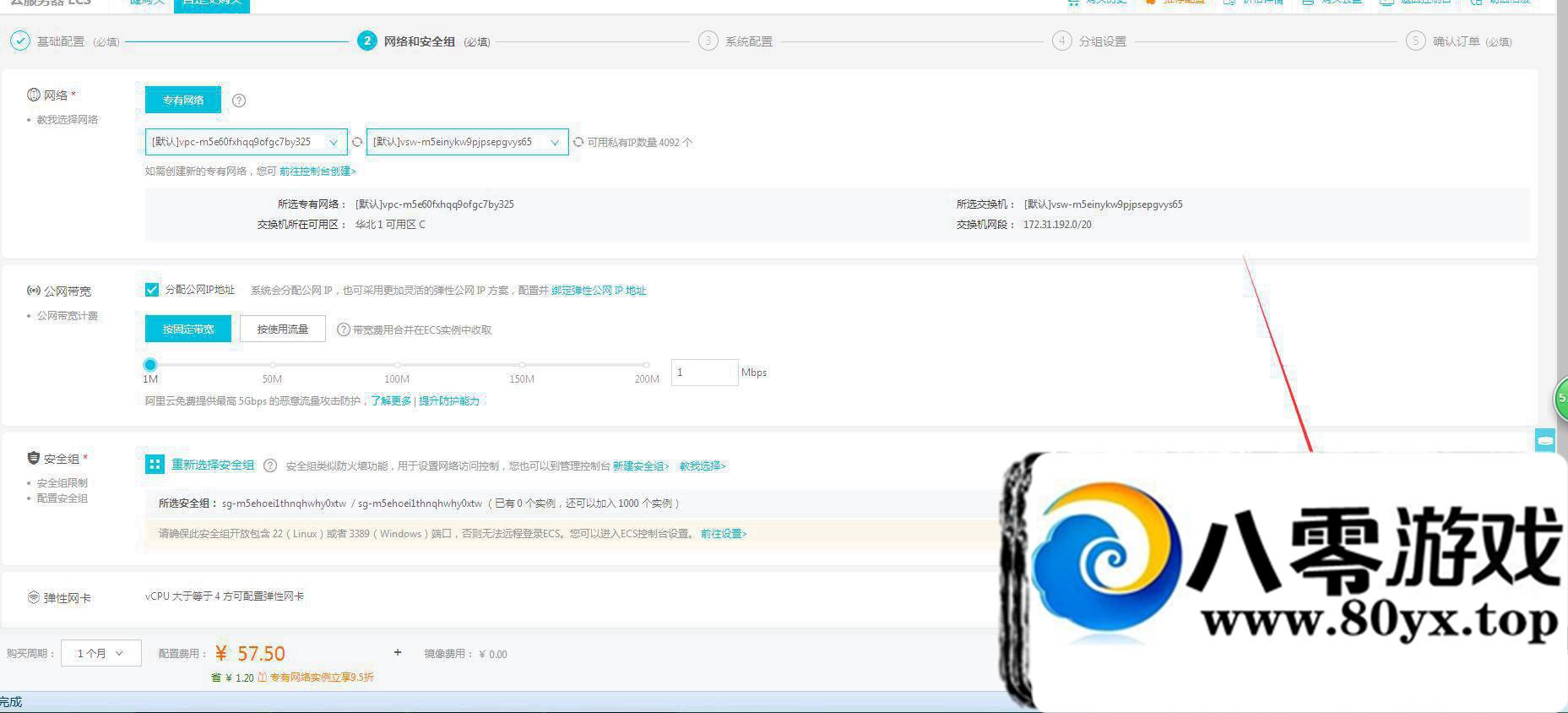Click bandwidth slider handle at 1M

point(150,365)
